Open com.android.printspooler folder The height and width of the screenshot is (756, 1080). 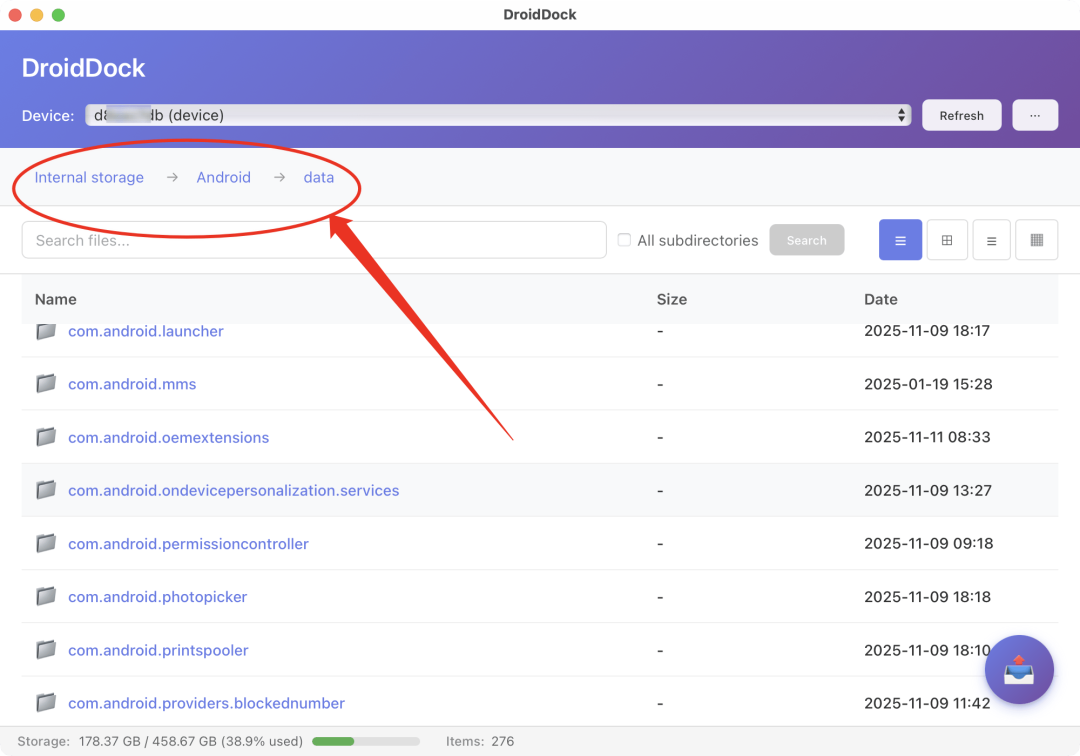click(158, 650)
